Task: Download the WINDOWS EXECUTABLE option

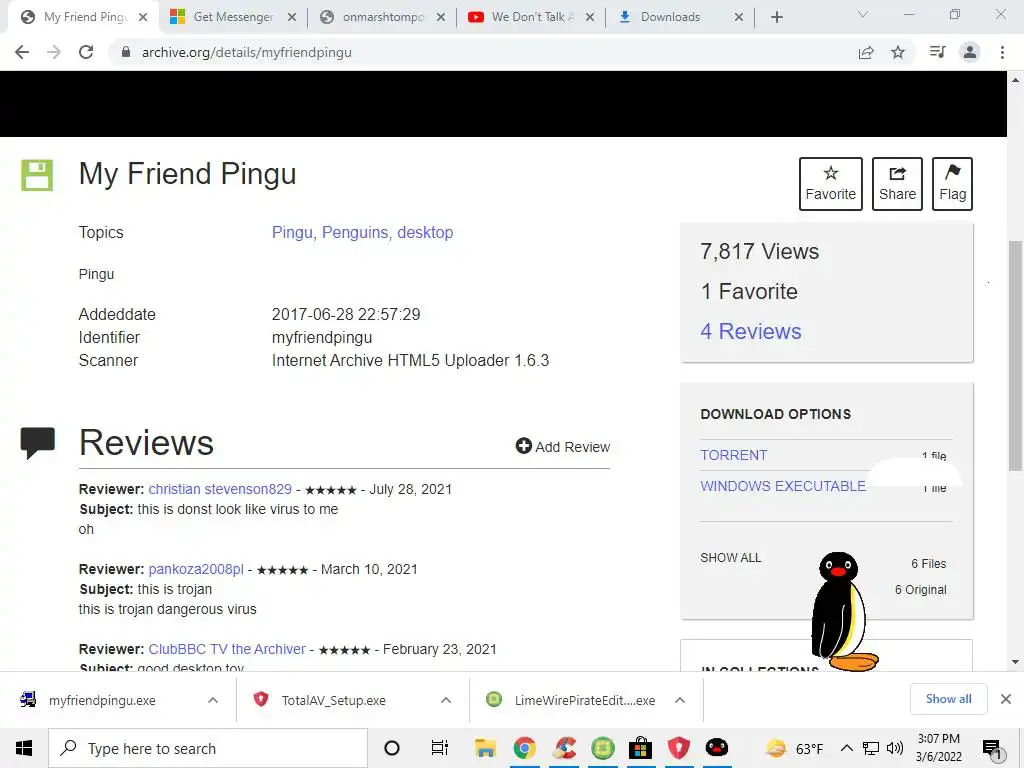Action: (x=783, y=486)
